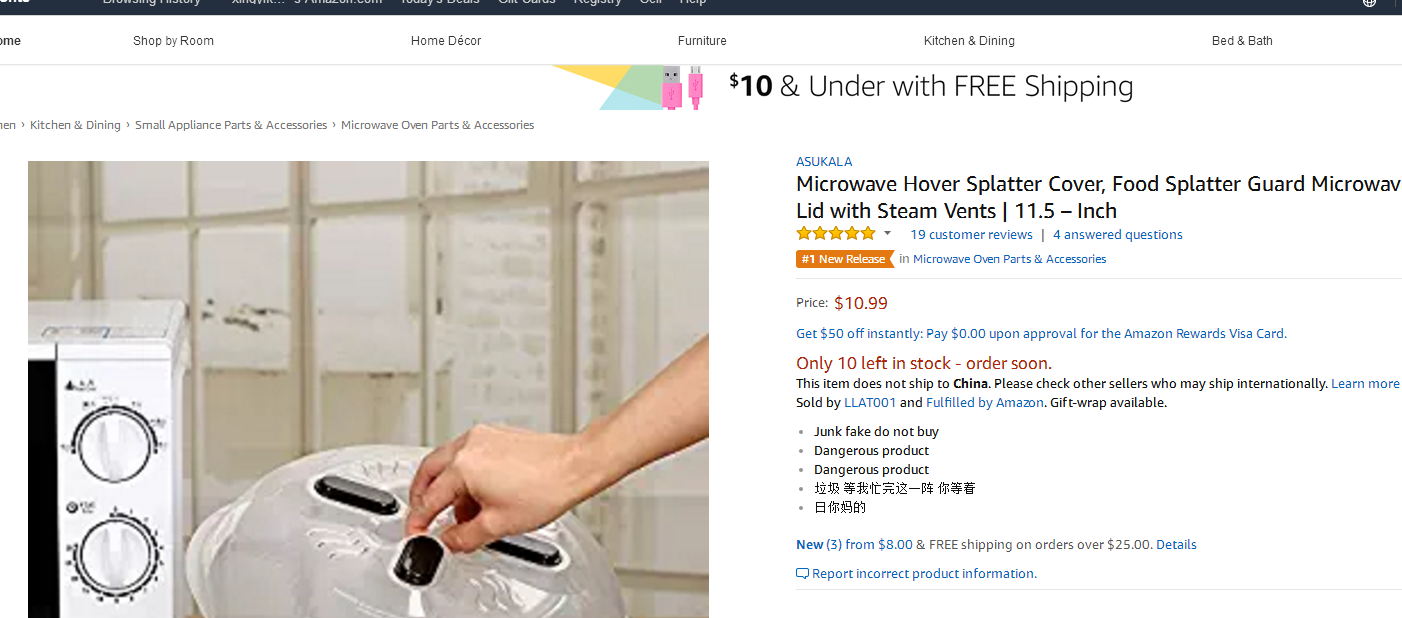The width and height of the screenshot is (1402, 618).
Task: Open Shop by Room menu
Action: pyautogui.click(x=173, y=41)
